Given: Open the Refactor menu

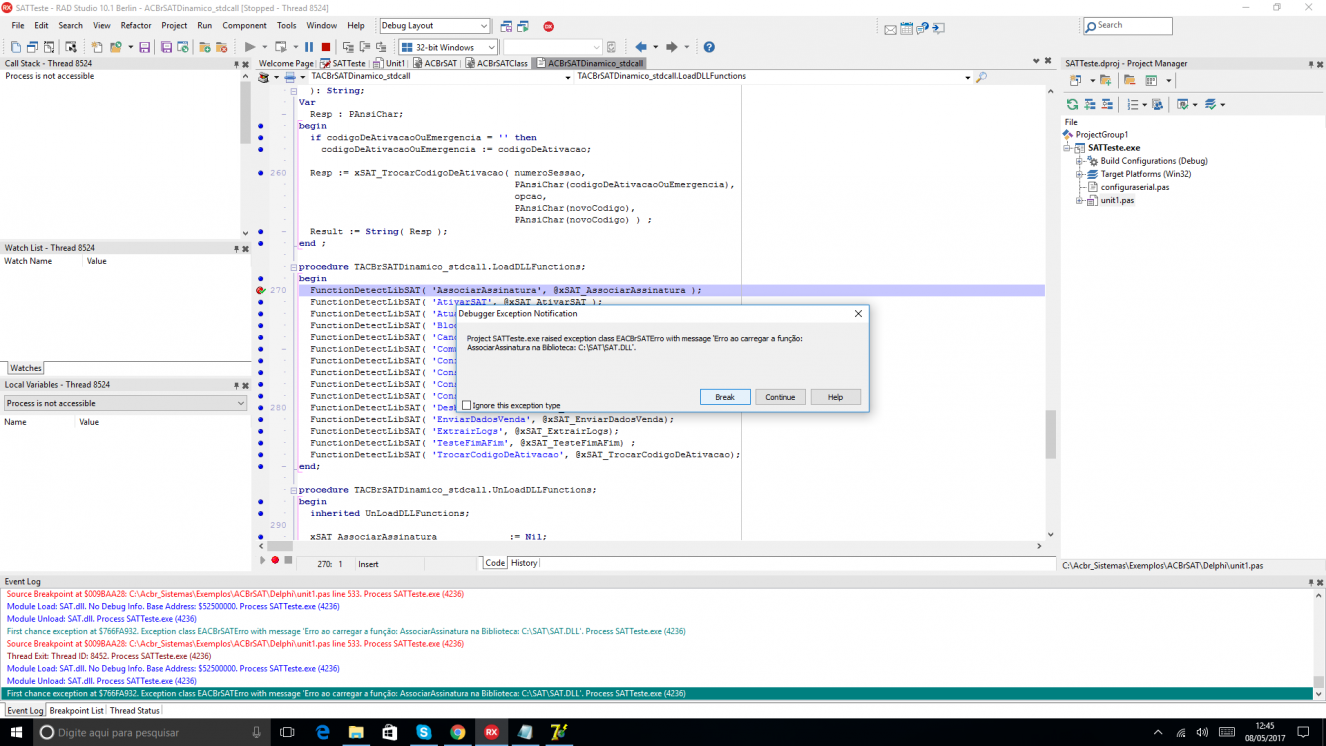Looking at the screenshot, I should [136, 26].
